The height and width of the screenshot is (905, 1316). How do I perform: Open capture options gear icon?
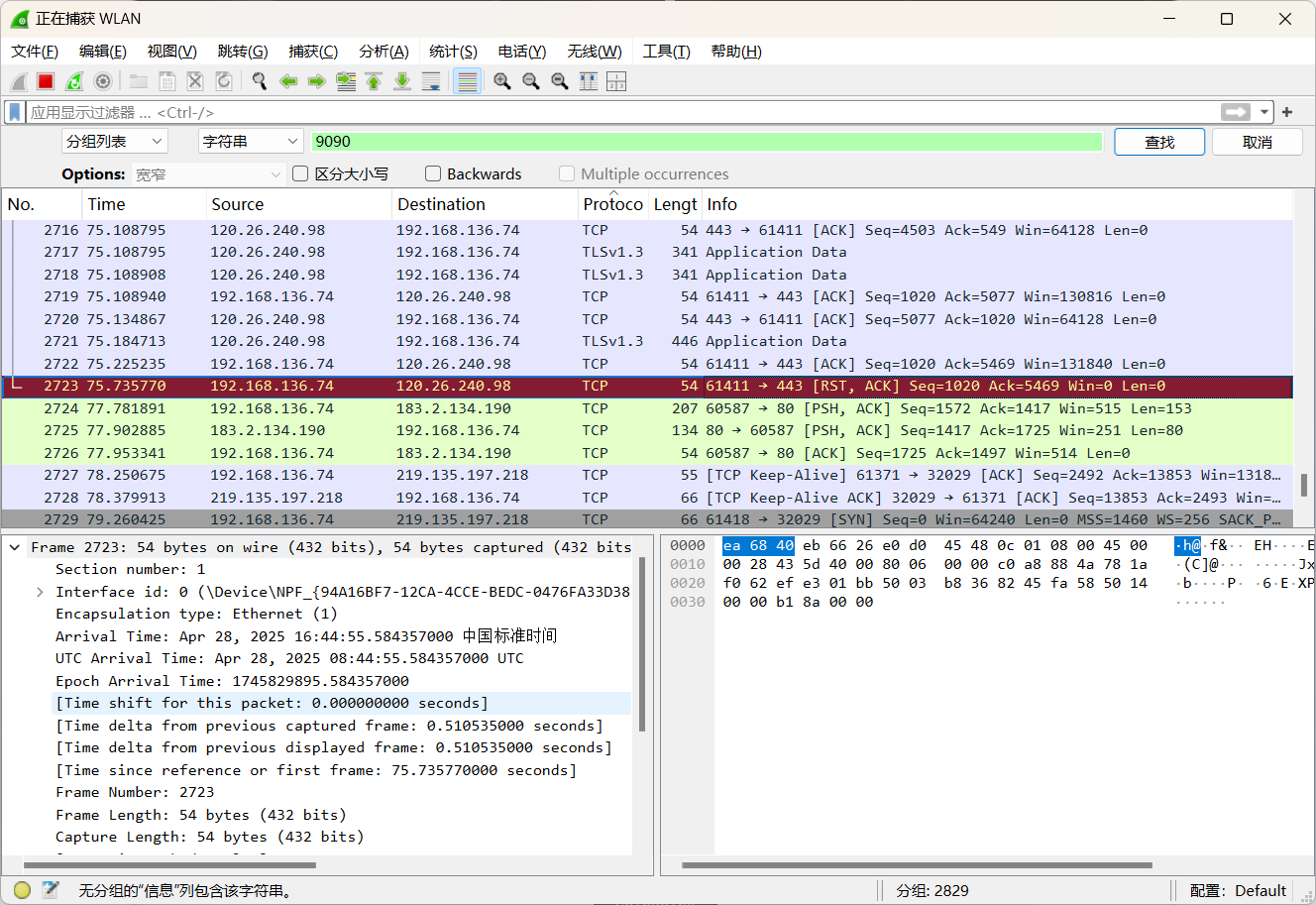pyautogui.click(x=102, y=81)
